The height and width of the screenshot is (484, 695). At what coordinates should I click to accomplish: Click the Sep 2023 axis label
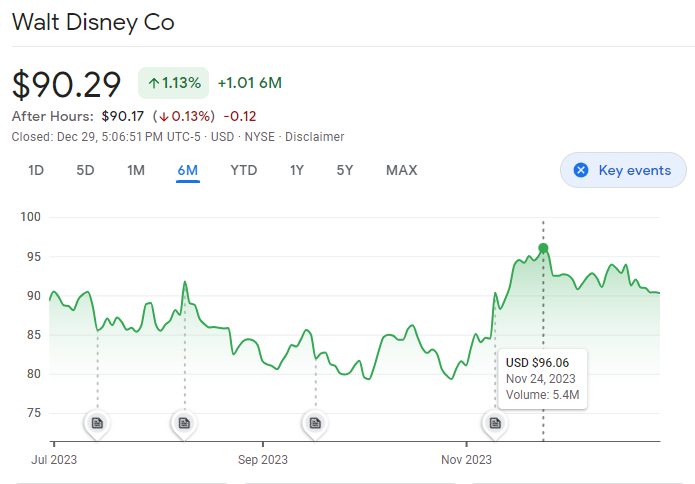(x=262, y=460)
